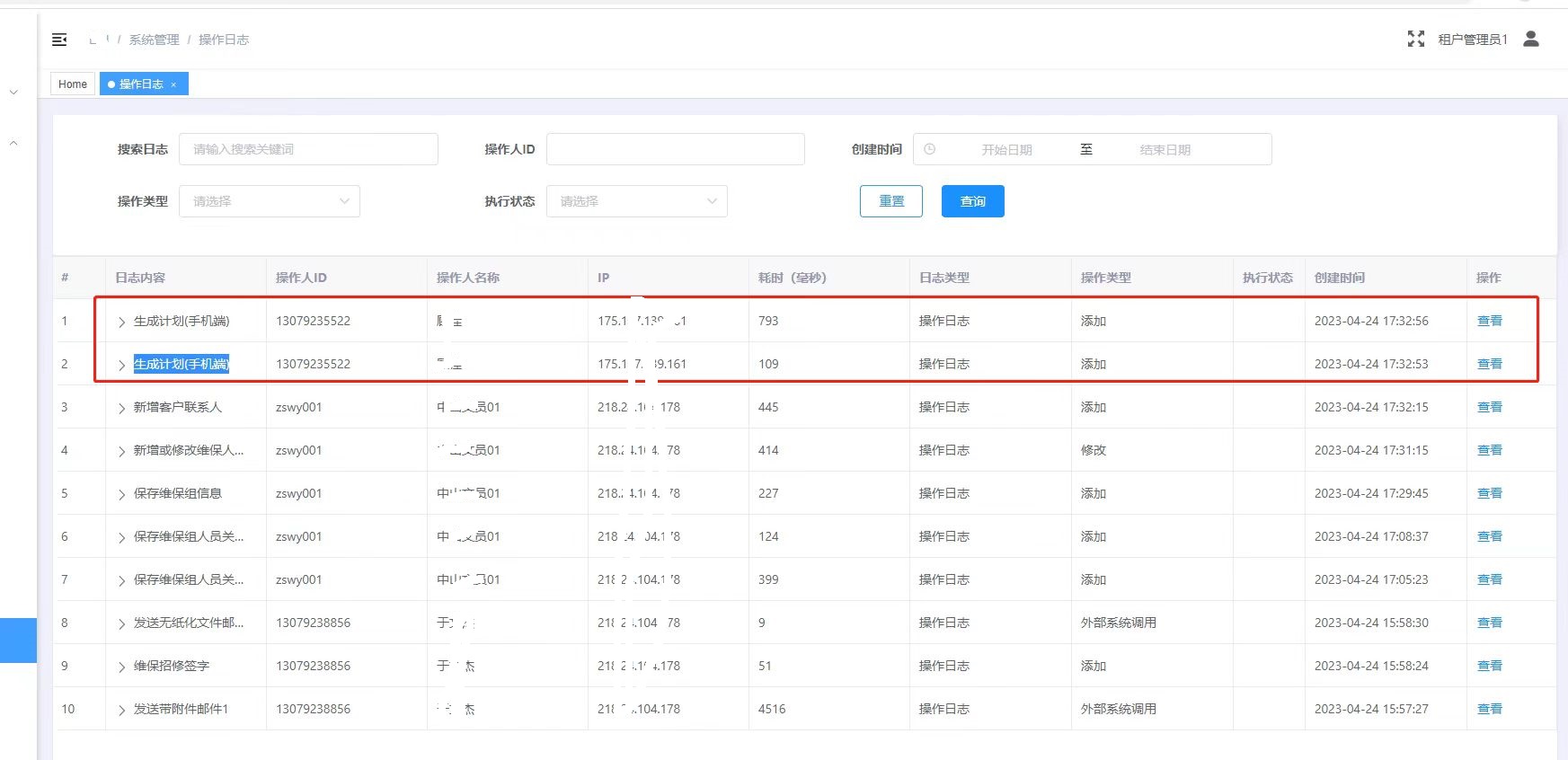Click 13079238856 in row 10

(313, 709)
